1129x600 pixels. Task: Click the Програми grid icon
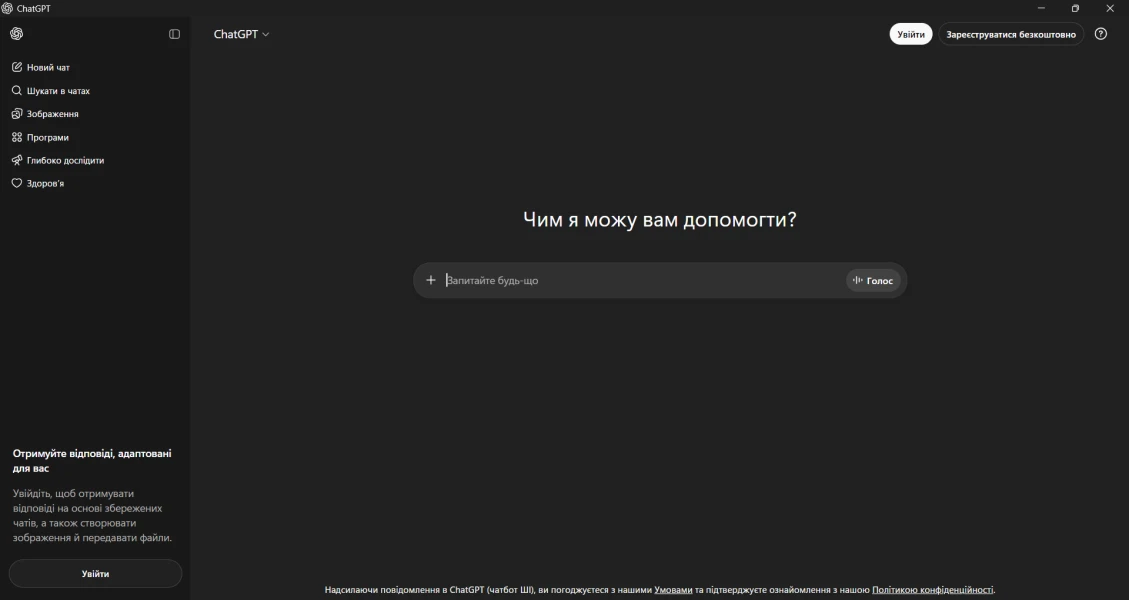(17, 137)
